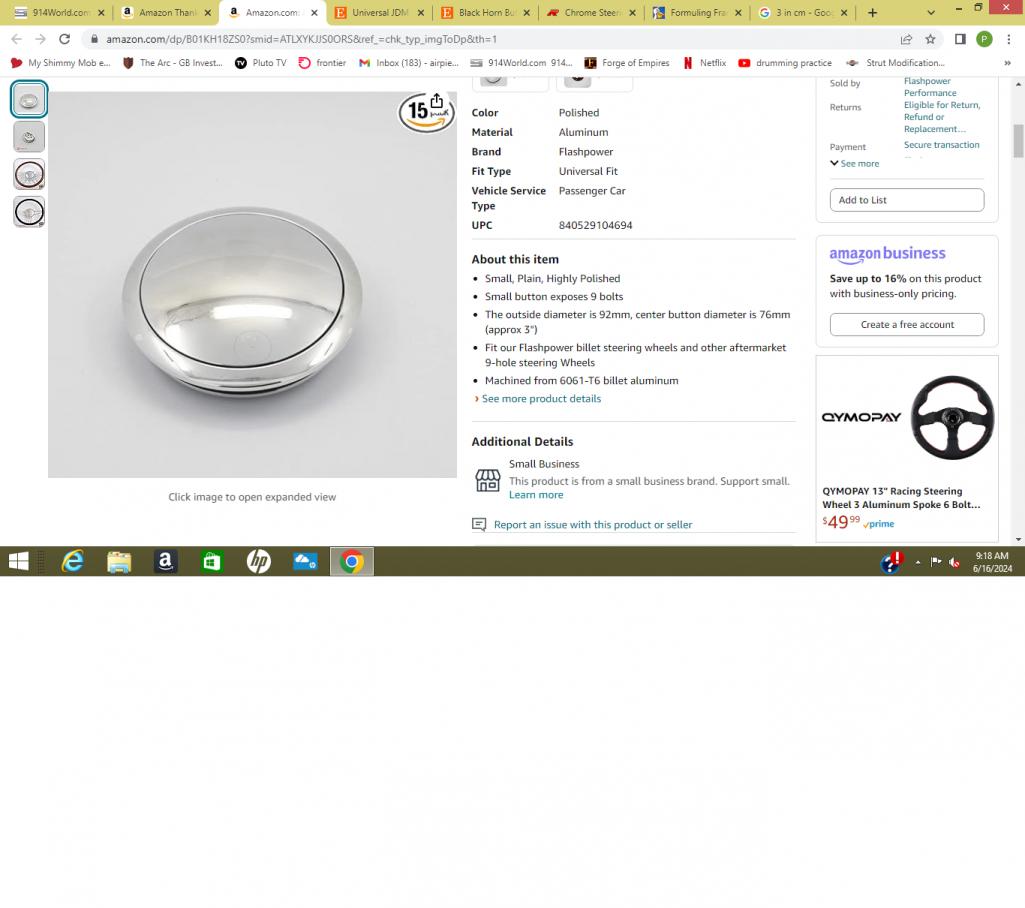Image resolution: width=1025 pixels, height=908 pixels.
Task: Open the Windows Store taskbar icon
Action: point(212,561)
